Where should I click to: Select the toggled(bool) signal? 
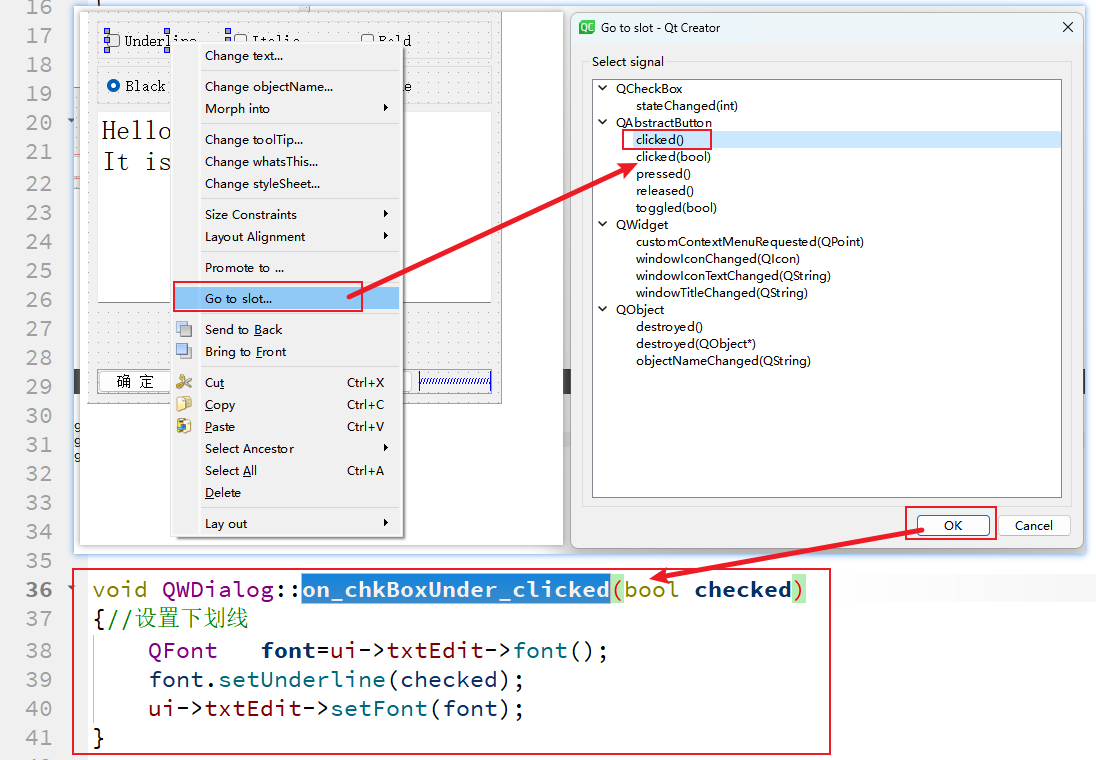(676, 208)
